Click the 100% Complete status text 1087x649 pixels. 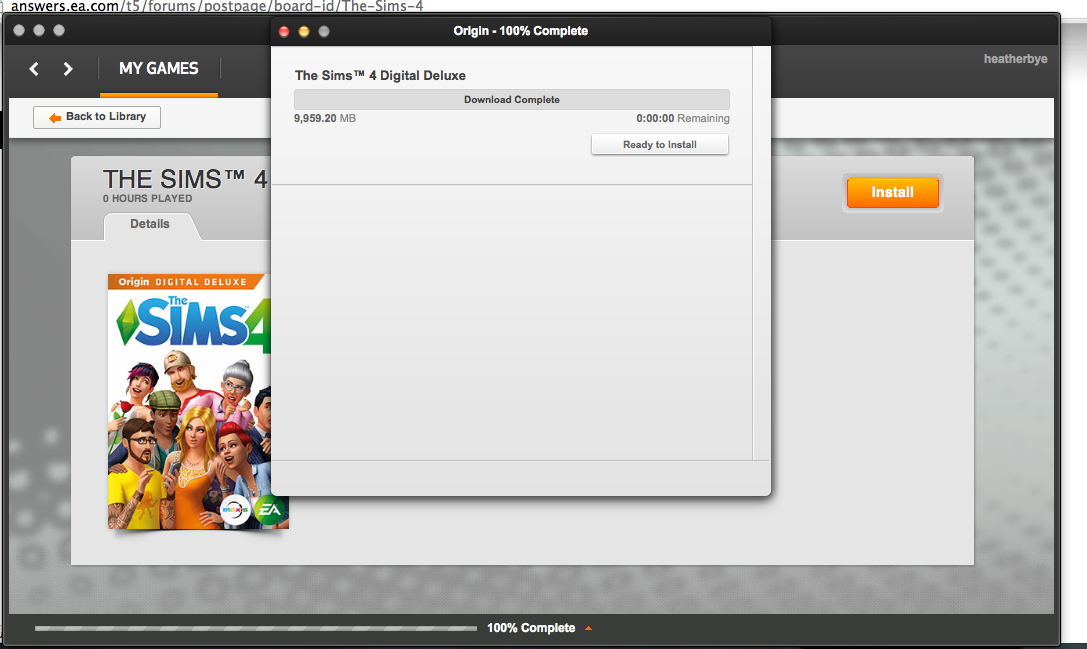point(531,628)
